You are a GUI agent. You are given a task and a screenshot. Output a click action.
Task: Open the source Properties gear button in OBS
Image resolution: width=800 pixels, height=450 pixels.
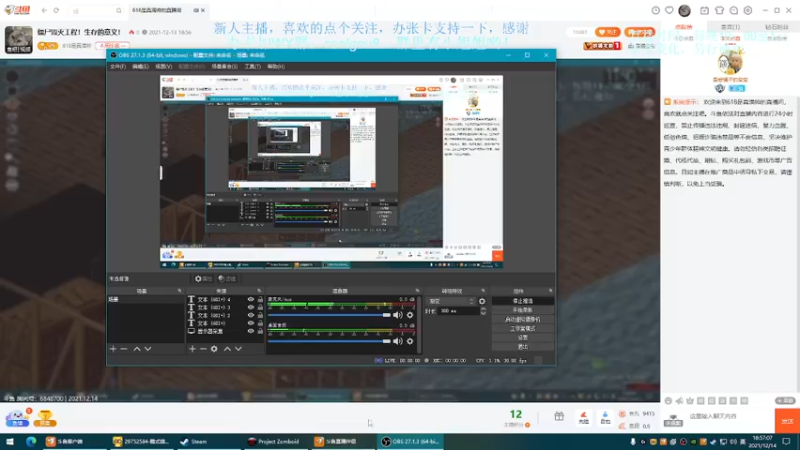(x=203, y=279)
